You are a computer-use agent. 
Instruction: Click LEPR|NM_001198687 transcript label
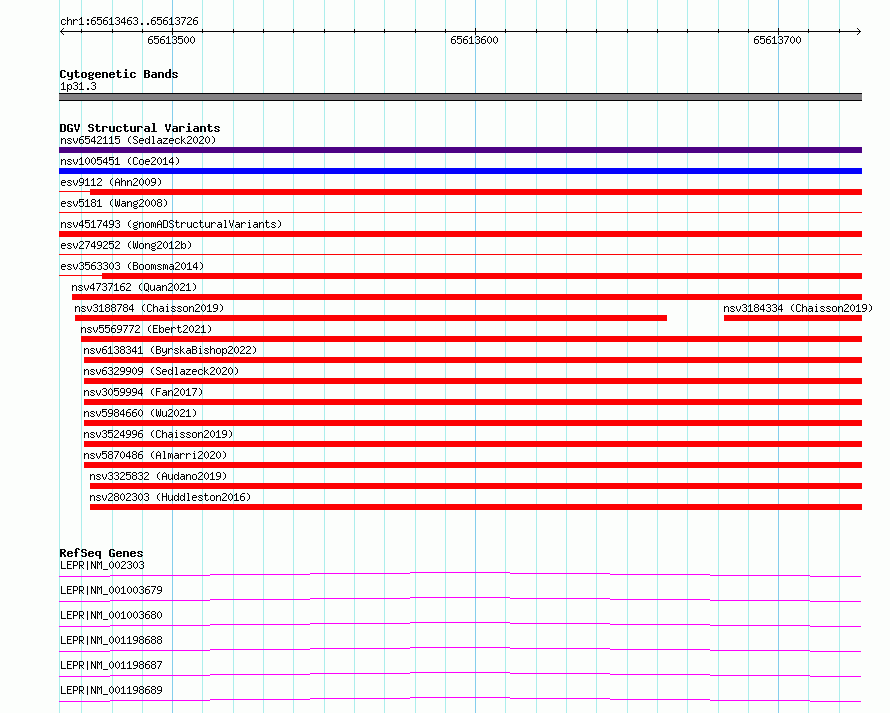tap(111, 665)
